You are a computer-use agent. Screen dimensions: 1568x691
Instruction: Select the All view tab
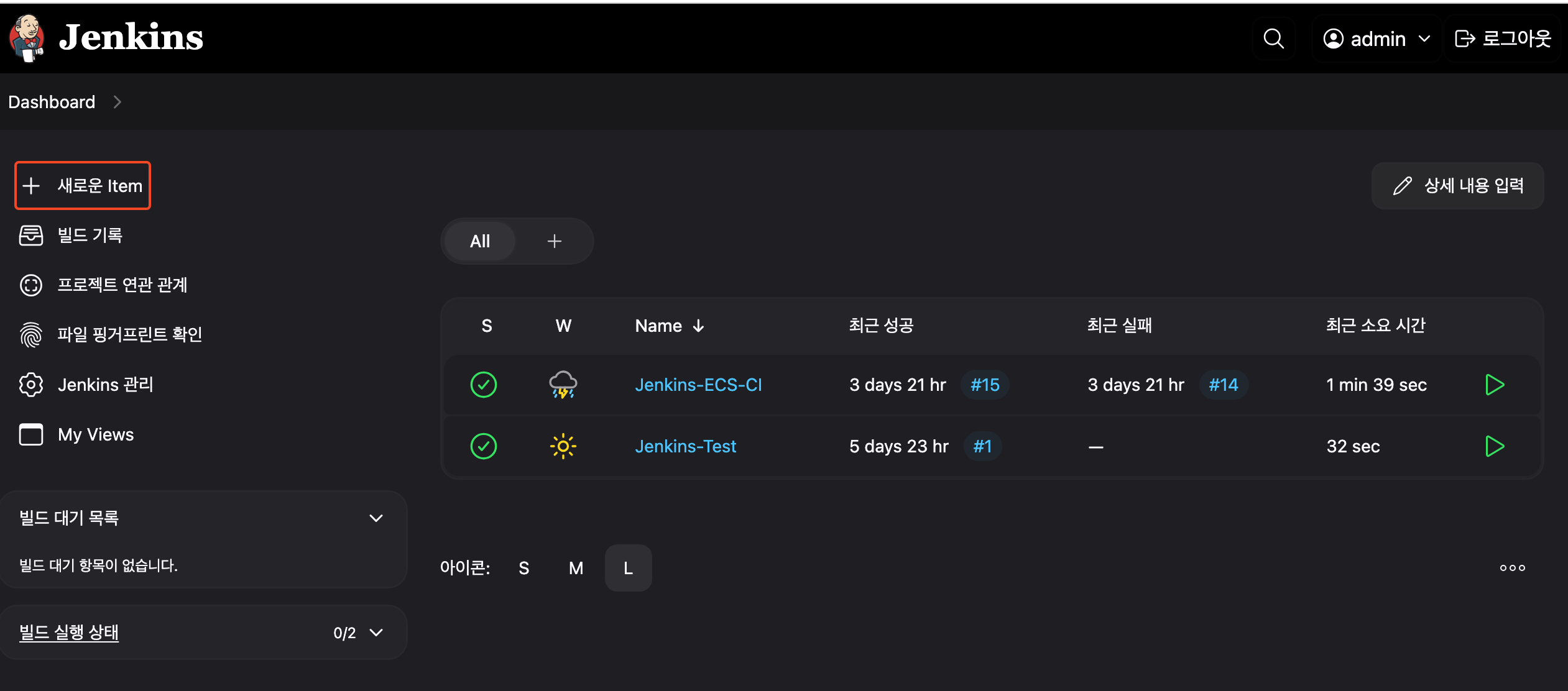point(479,241)
